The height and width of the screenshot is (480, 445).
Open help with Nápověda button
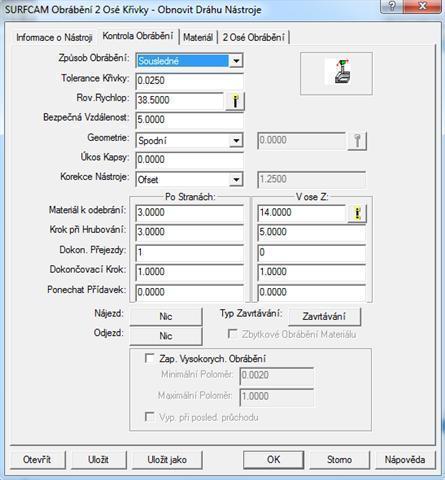[405, 460]
